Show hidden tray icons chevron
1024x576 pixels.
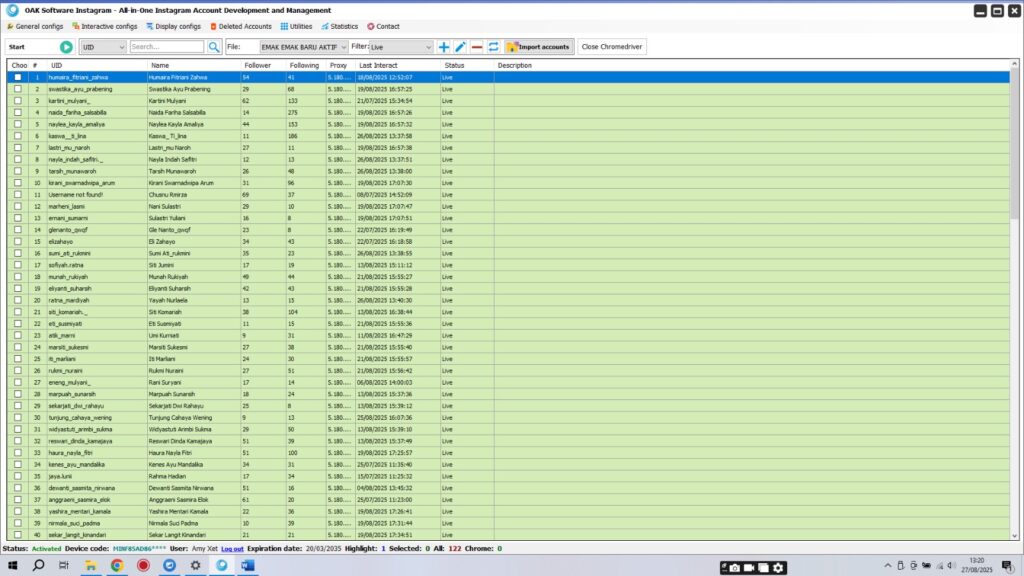[888, 566]
